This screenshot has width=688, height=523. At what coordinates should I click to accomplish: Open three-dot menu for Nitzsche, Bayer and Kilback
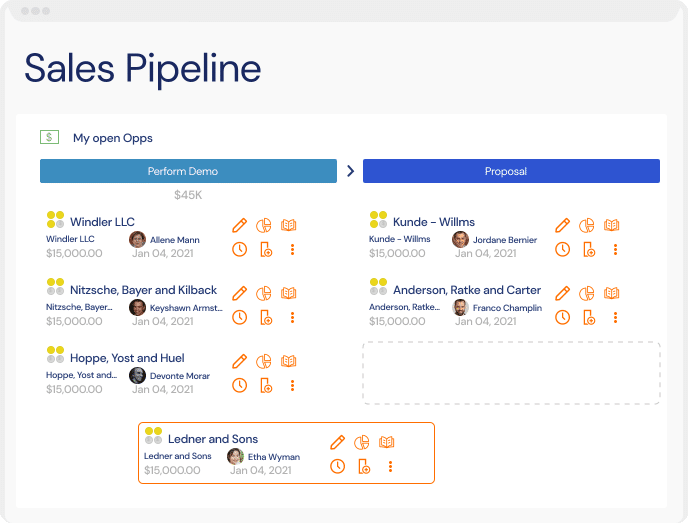tap(292, 317)
